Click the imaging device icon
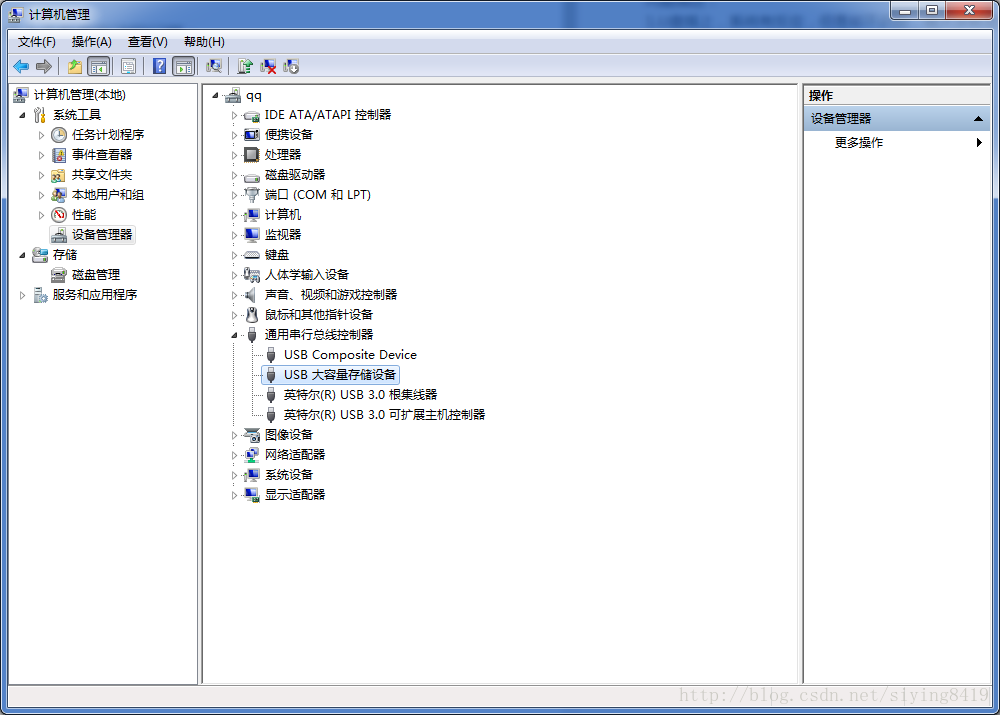The image size is (1000, 715). click(252, 435)
